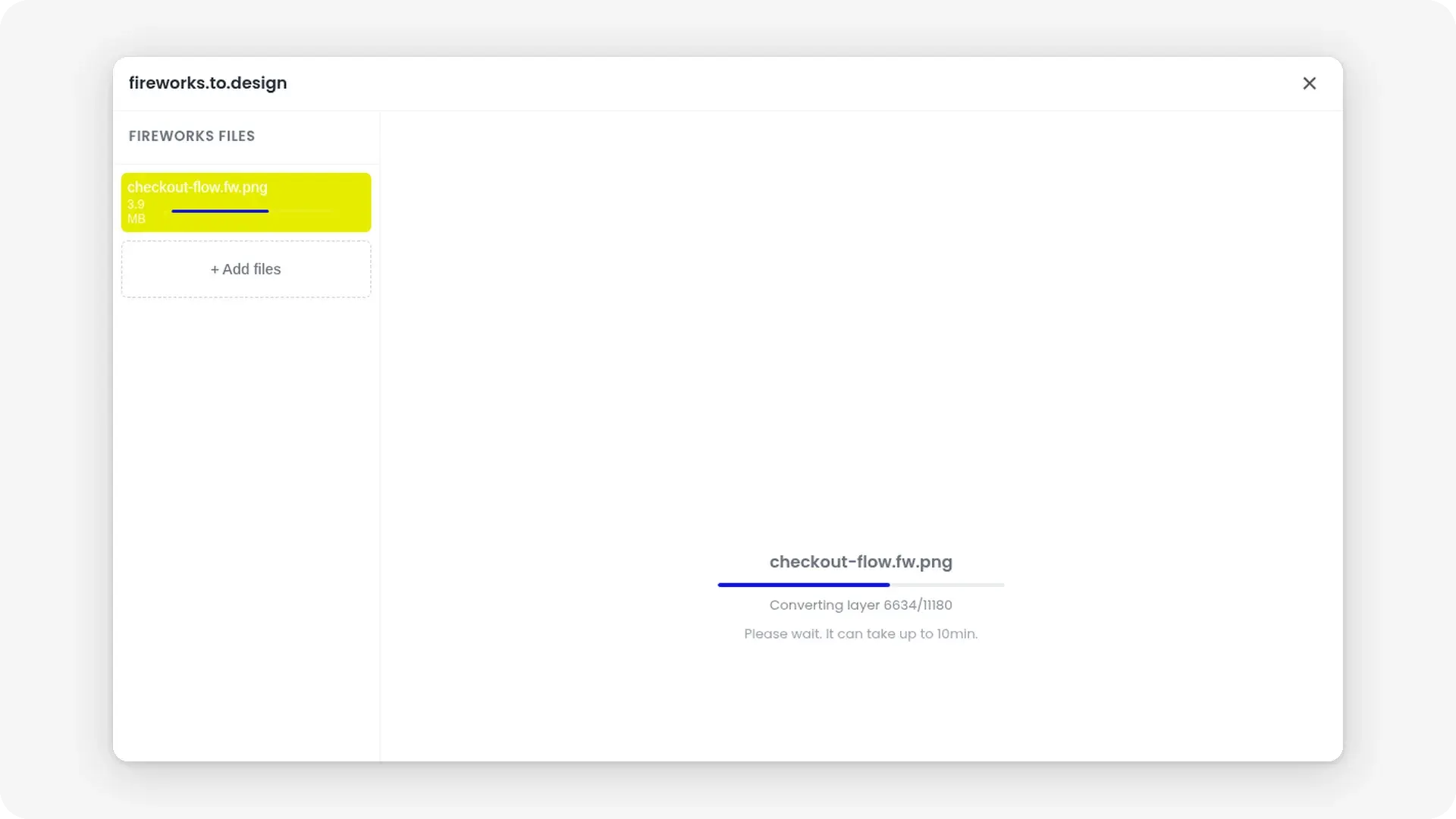Click the 'Please wait. It can take up to 10min.' message
The height and width of the screenshot is (819, 1456).
pos(861,634)
